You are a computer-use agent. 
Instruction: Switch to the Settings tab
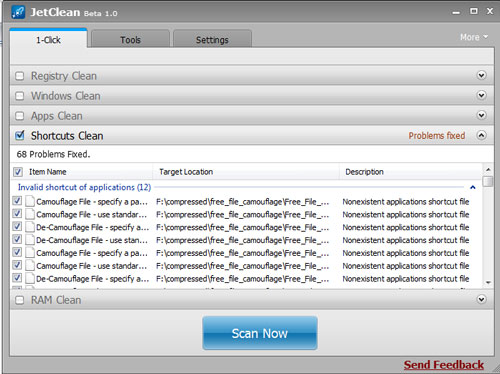tap(212, 40)
